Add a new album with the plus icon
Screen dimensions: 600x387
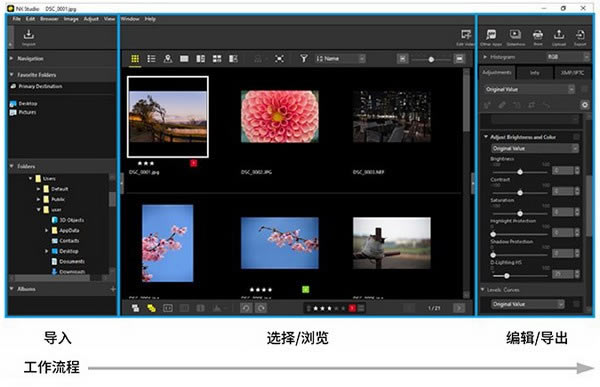tap(113, 289)
